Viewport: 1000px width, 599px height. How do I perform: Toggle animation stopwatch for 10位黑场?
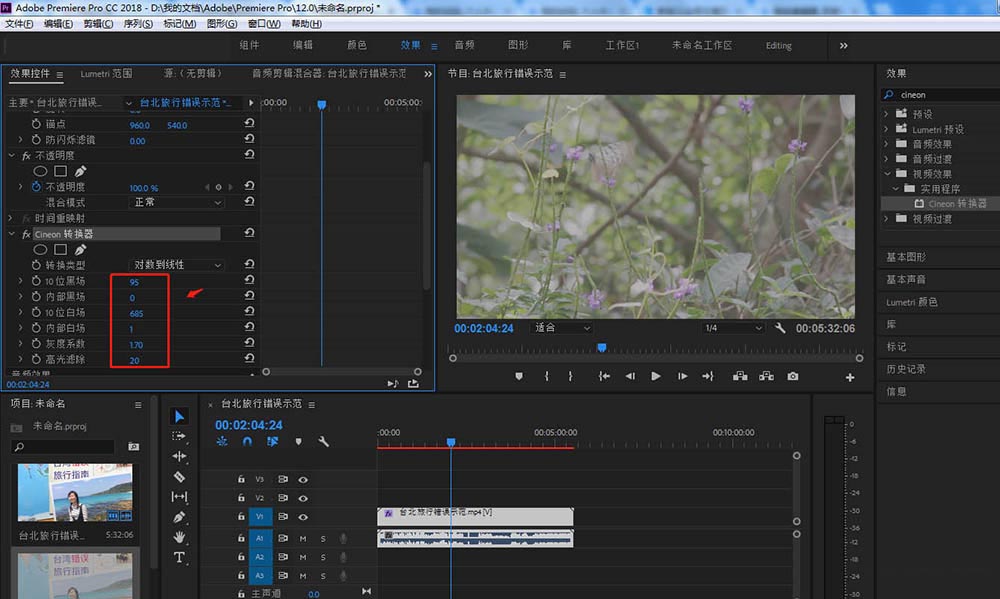36,281
